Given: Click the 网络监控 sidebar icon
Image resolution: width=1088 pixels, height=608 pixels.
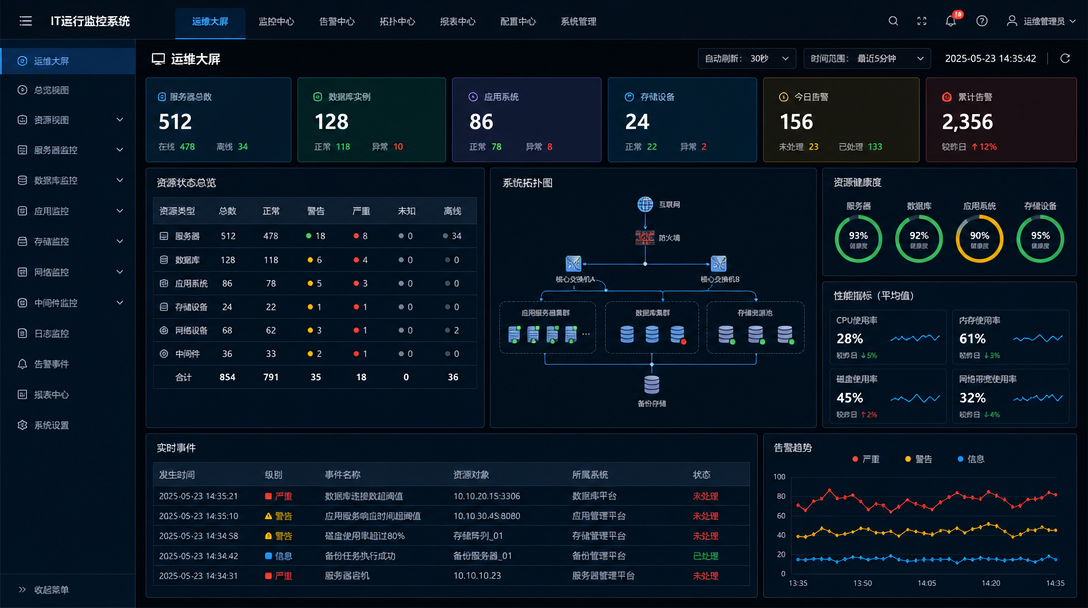Looking at the screenshot, I should [x=22, y=272].
